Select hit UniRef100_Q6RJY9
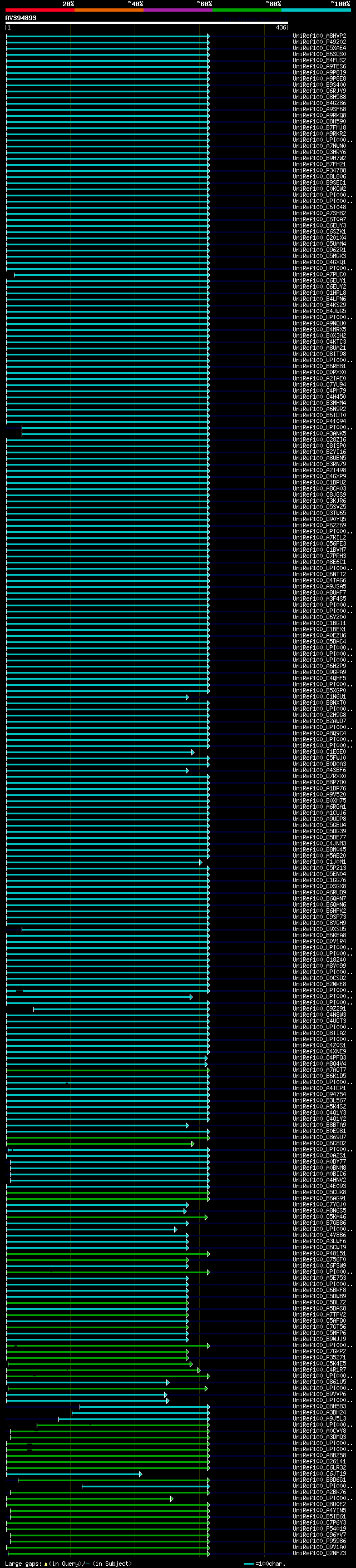Viewport: 356px width, 1568px height. point(319,91)
